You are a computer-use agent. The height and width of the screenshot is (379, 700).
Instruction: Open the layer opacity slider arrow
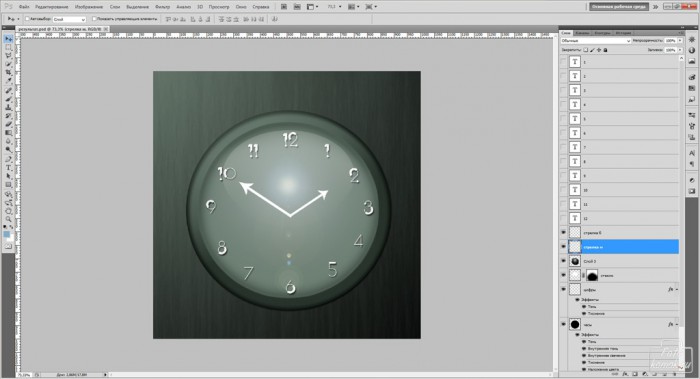tap(680, 41)
